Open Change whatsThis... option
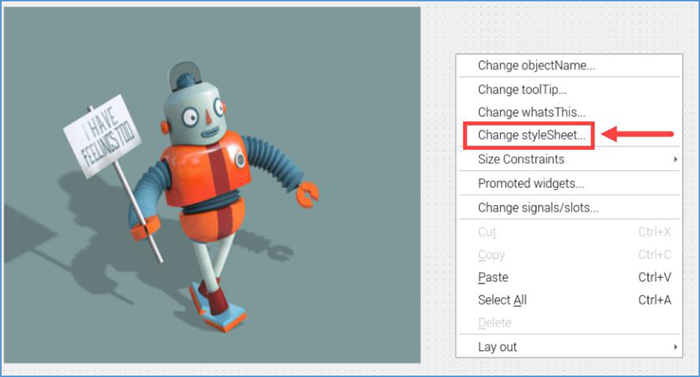 [x=569, y=112]
